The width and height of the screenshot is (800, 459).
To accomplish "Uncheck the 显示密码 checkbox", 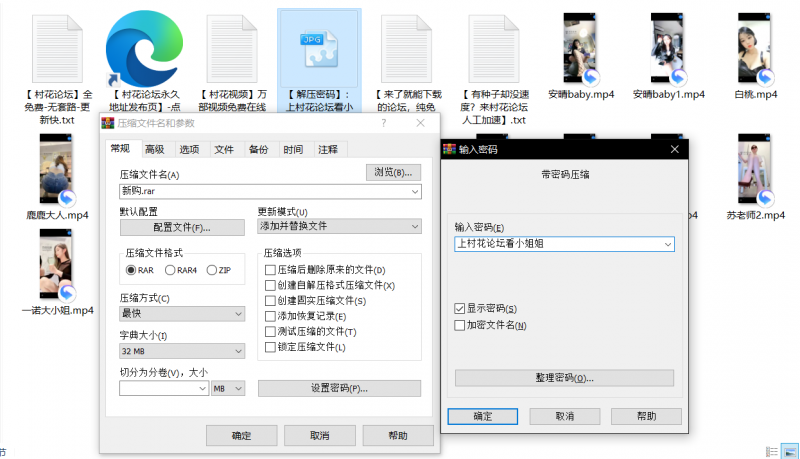I will tap(460, 309).
